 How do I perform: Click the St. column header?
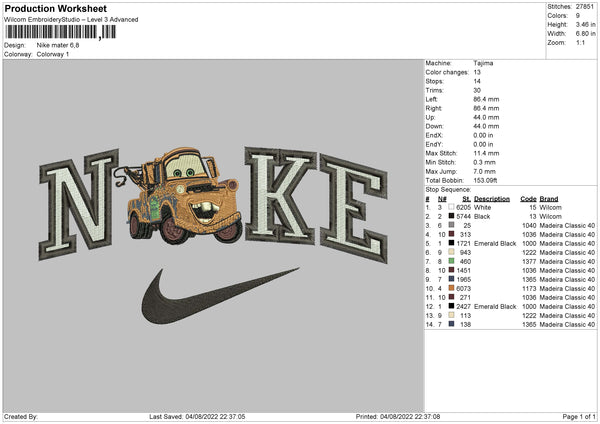(465, 198)
